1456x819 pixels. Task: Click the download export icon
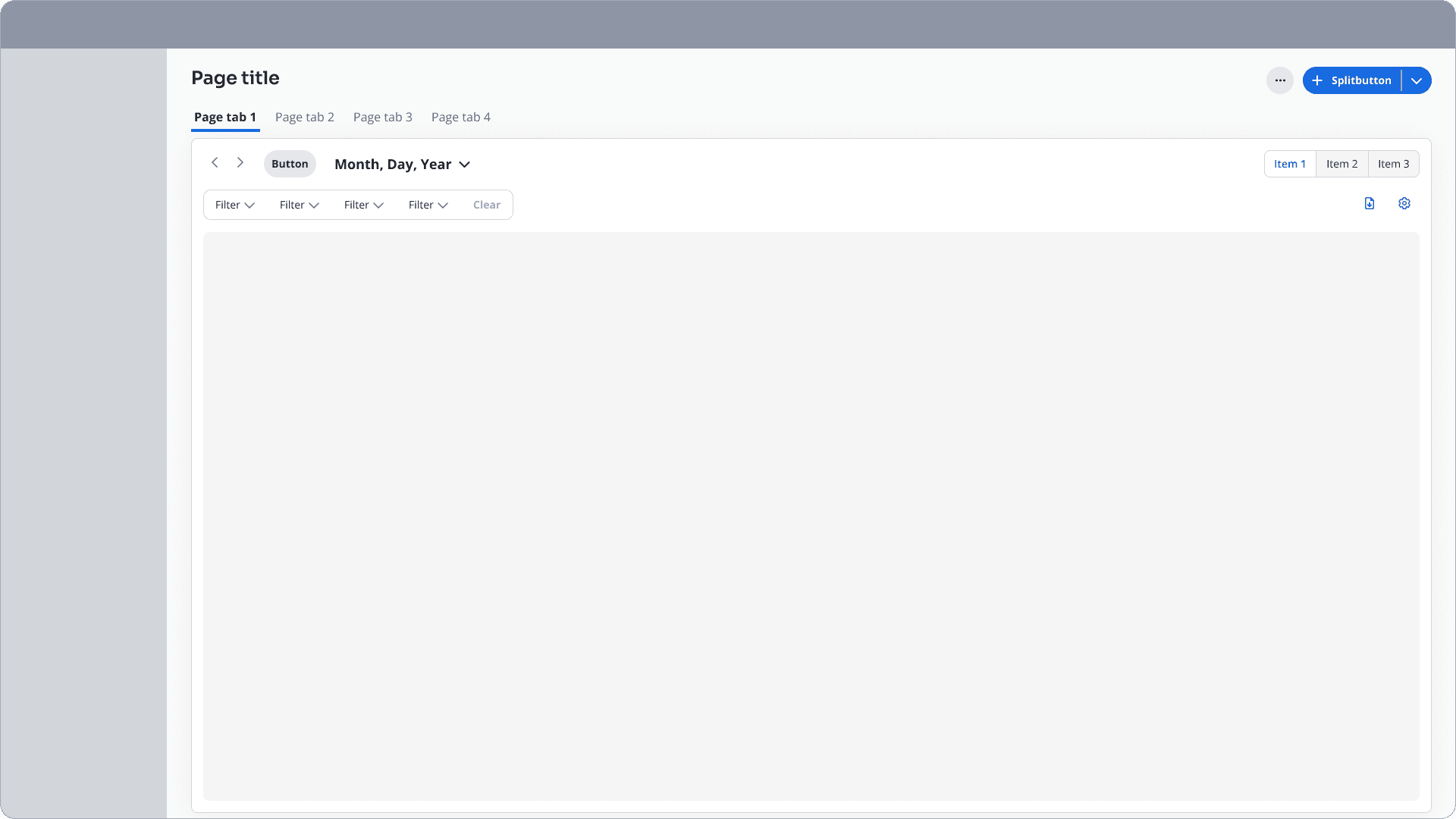pyautogui.click(x=1369, y=203)
